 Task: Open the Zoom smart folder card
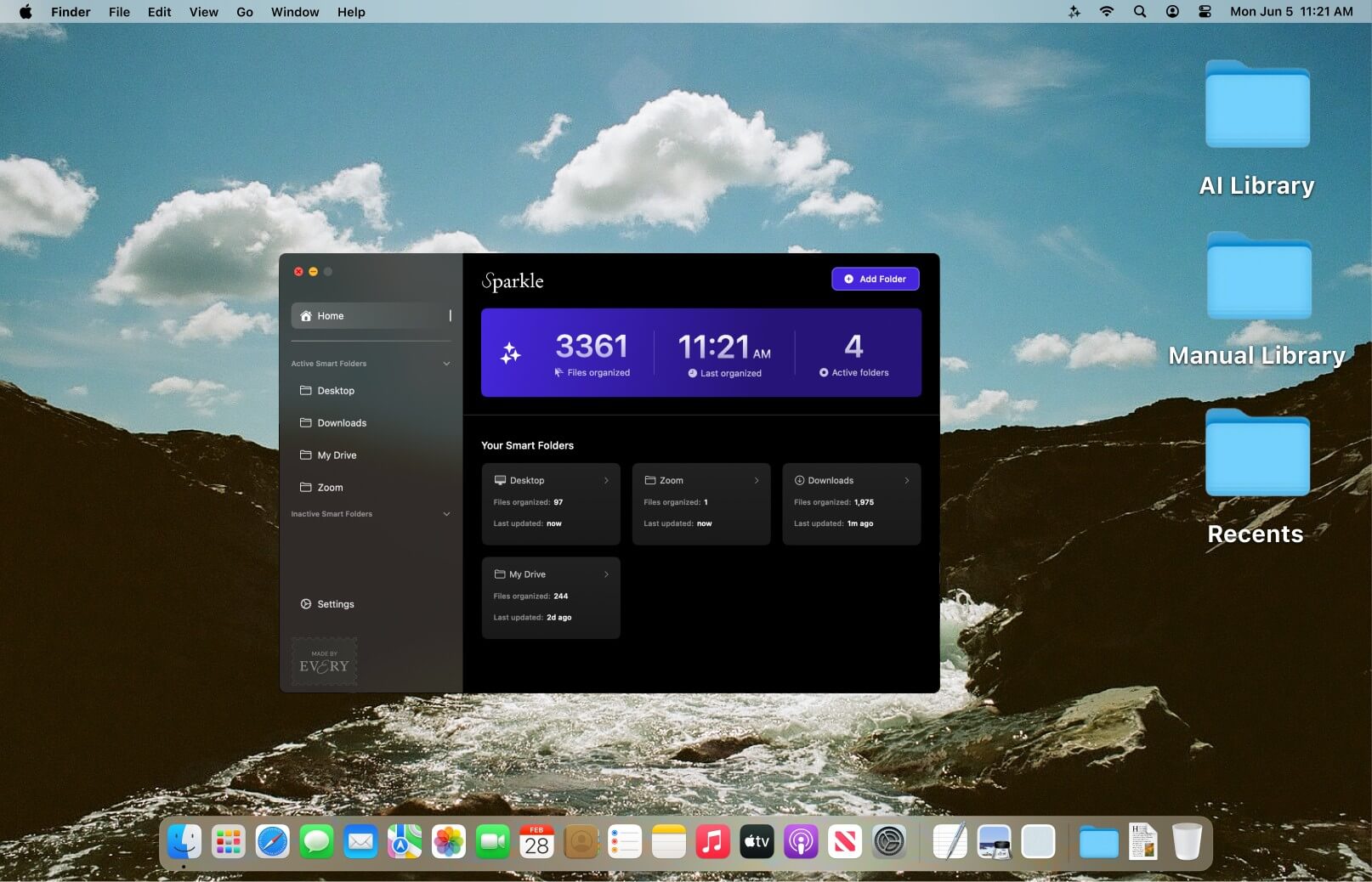pyautogui.click(x=700, y=504)
